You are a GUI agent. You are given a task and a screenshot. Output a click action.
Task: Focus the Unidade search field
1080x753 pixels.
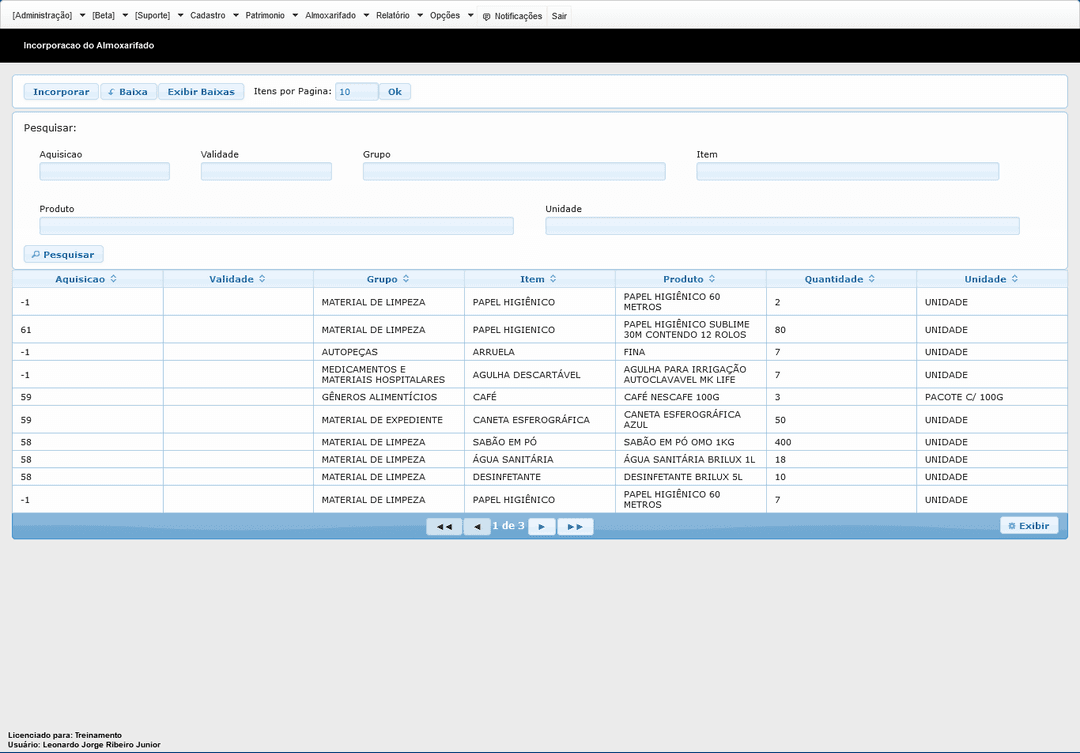click(782, 226)
